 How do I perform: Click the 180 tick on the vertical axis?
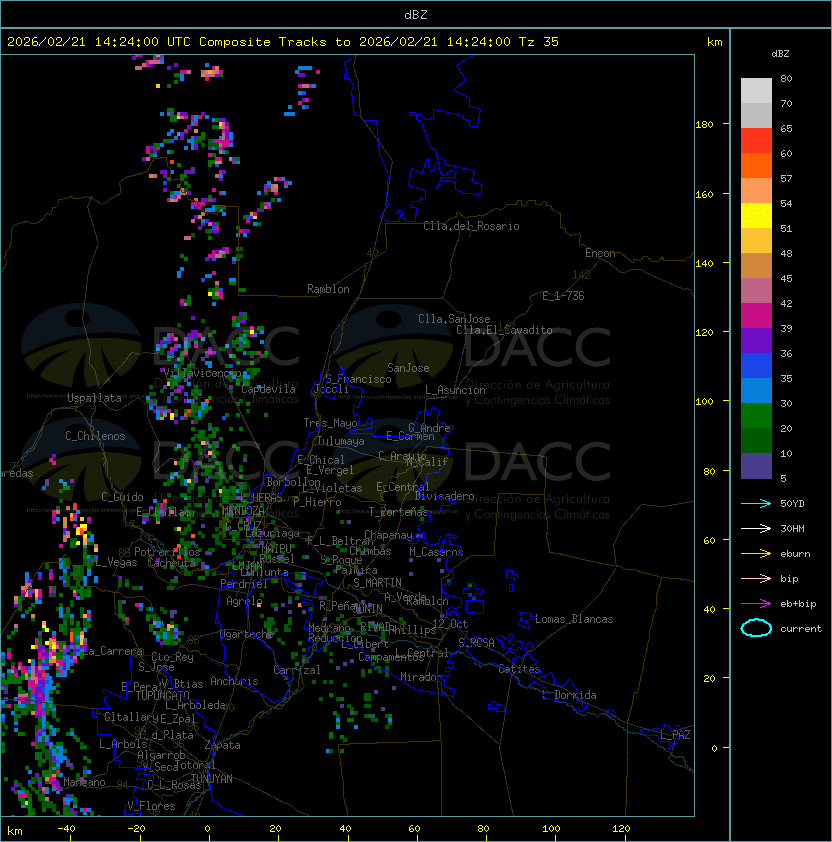click(x=704, y=125)
